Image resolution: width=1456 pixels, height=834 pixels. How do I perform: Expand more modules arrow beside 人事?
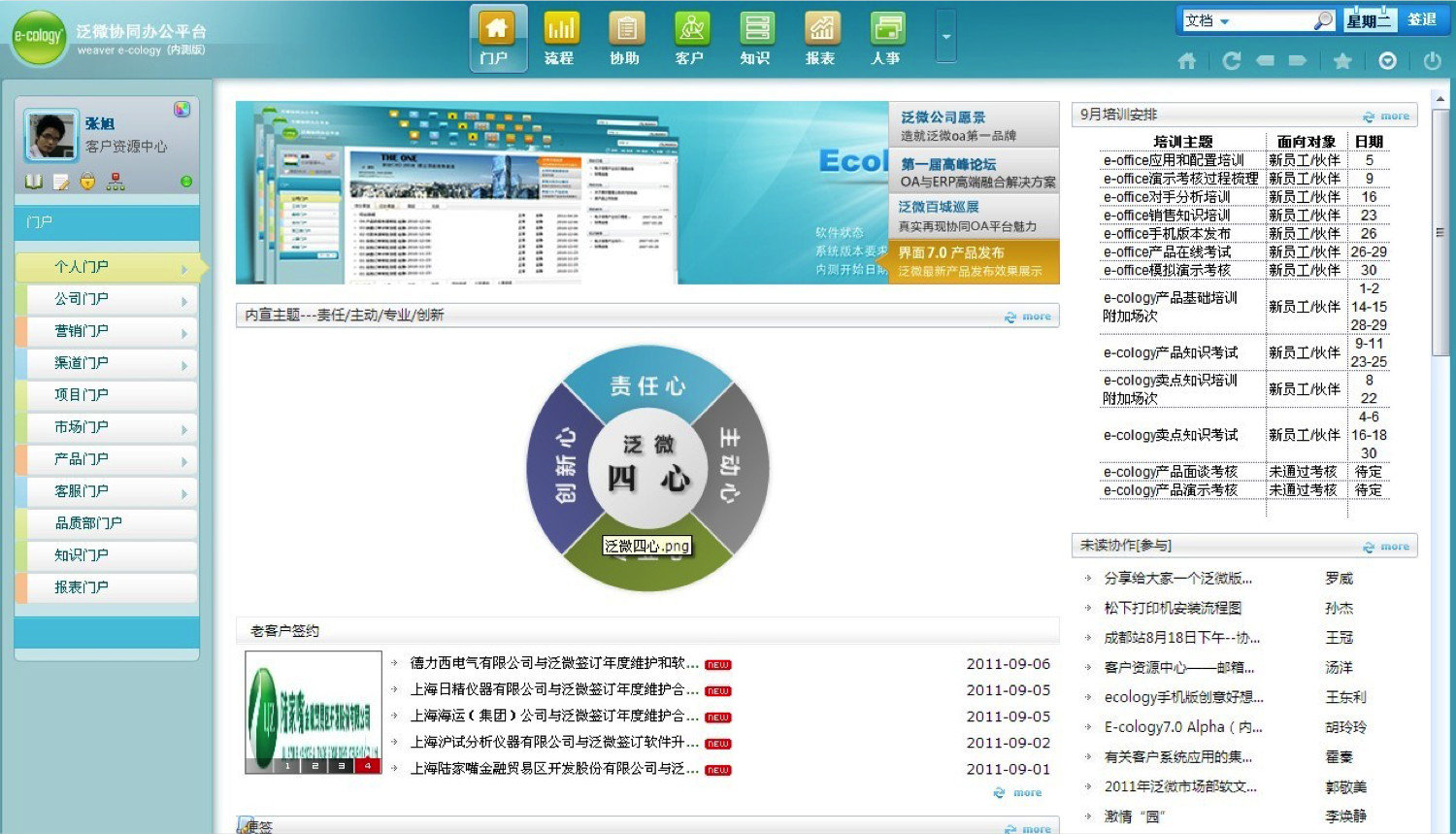coord(945,37)
